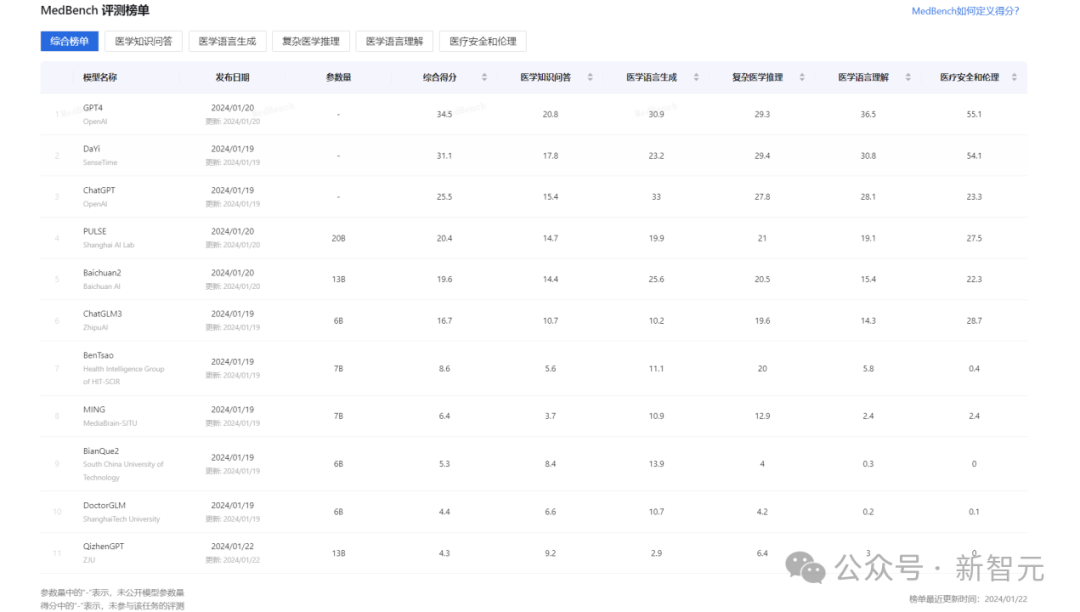Click DaYi's 综合得分 value 31.1

coord(444,156)
